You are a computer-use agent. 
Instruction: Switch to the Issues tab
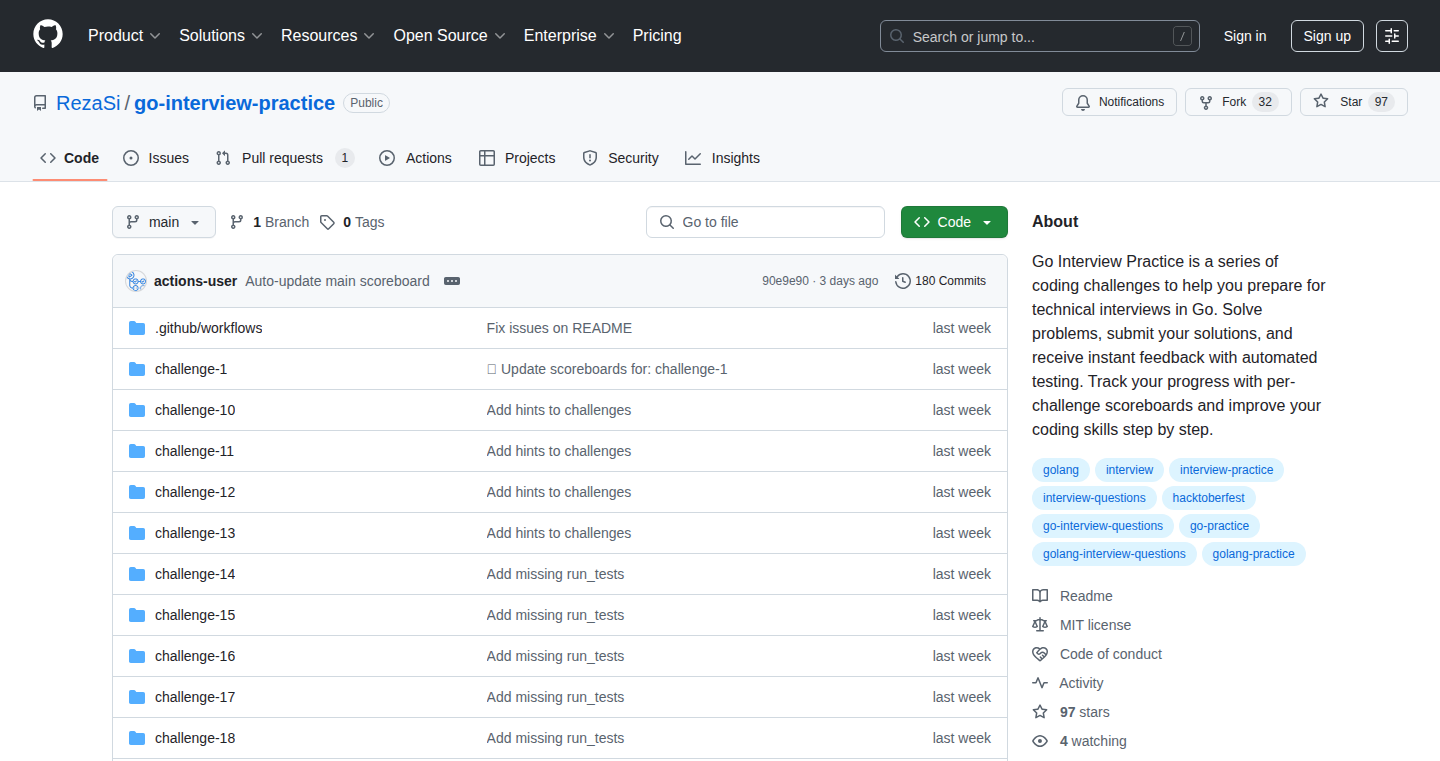(156, 158)
